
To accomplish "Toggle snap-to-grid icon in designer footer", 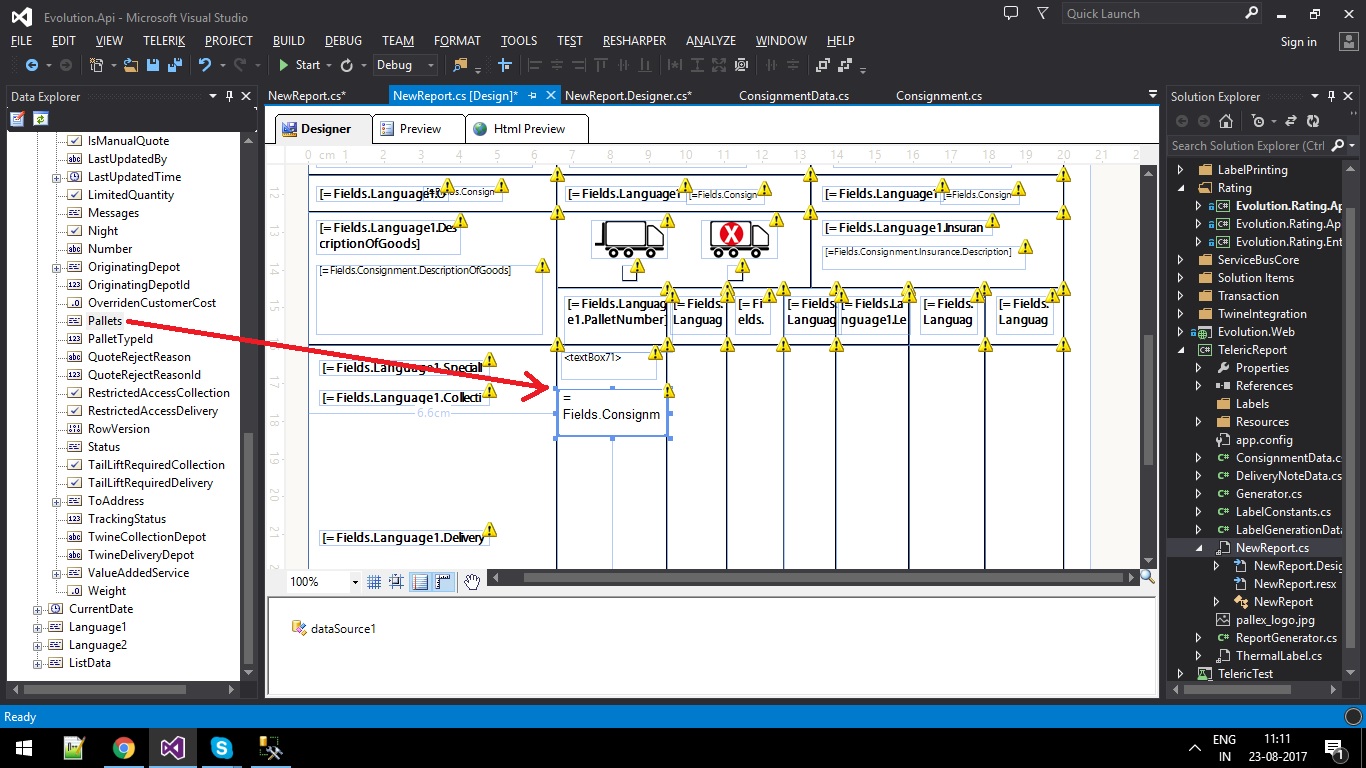I will [x=397, y=582].
